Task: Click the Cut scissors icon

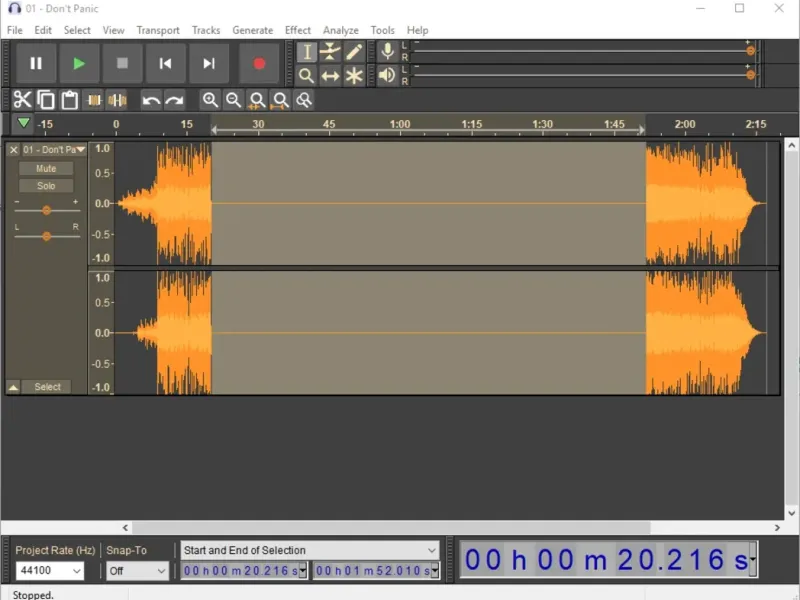Action: click(x=22, y=100)
